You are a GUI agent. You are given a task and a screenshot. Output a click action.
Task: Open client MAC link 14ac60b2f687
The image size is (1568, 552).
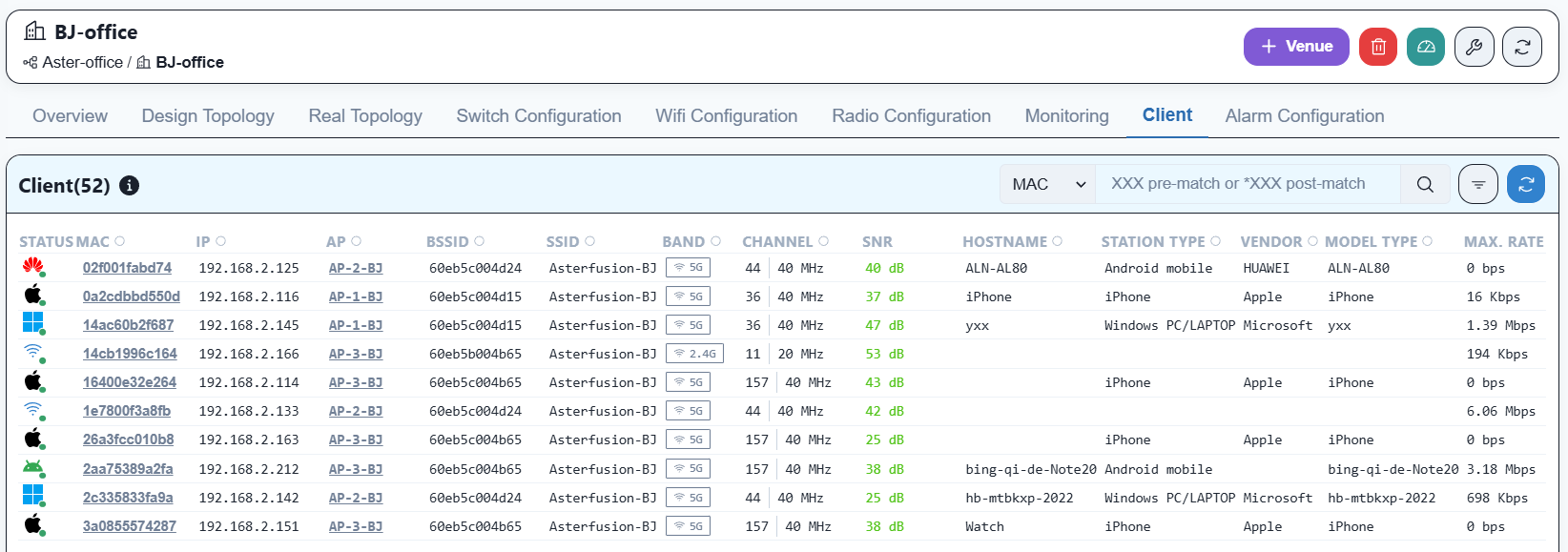click(x=128, y=325)
